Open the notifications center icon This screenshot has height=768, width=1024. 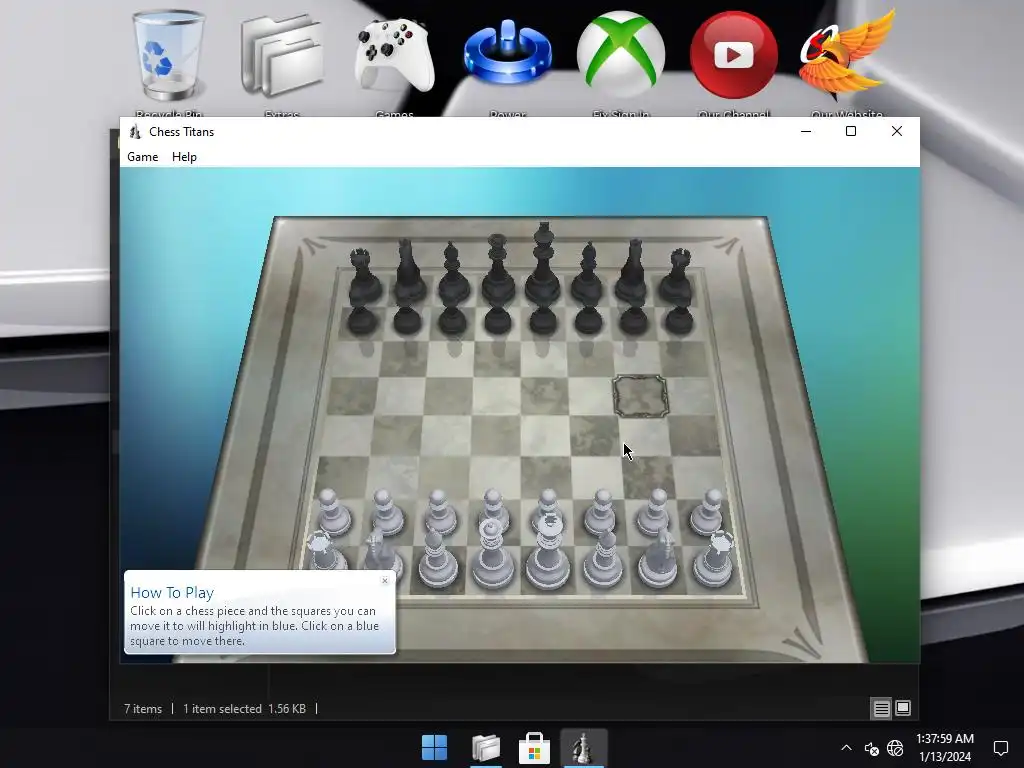[x=1000, y=748]
